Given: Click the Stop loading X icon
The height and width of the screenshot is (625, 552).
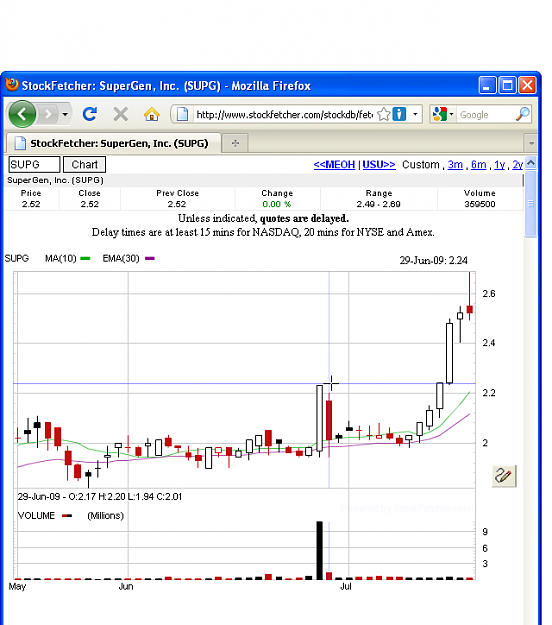Looking at the screenshot, I should 120,114.
